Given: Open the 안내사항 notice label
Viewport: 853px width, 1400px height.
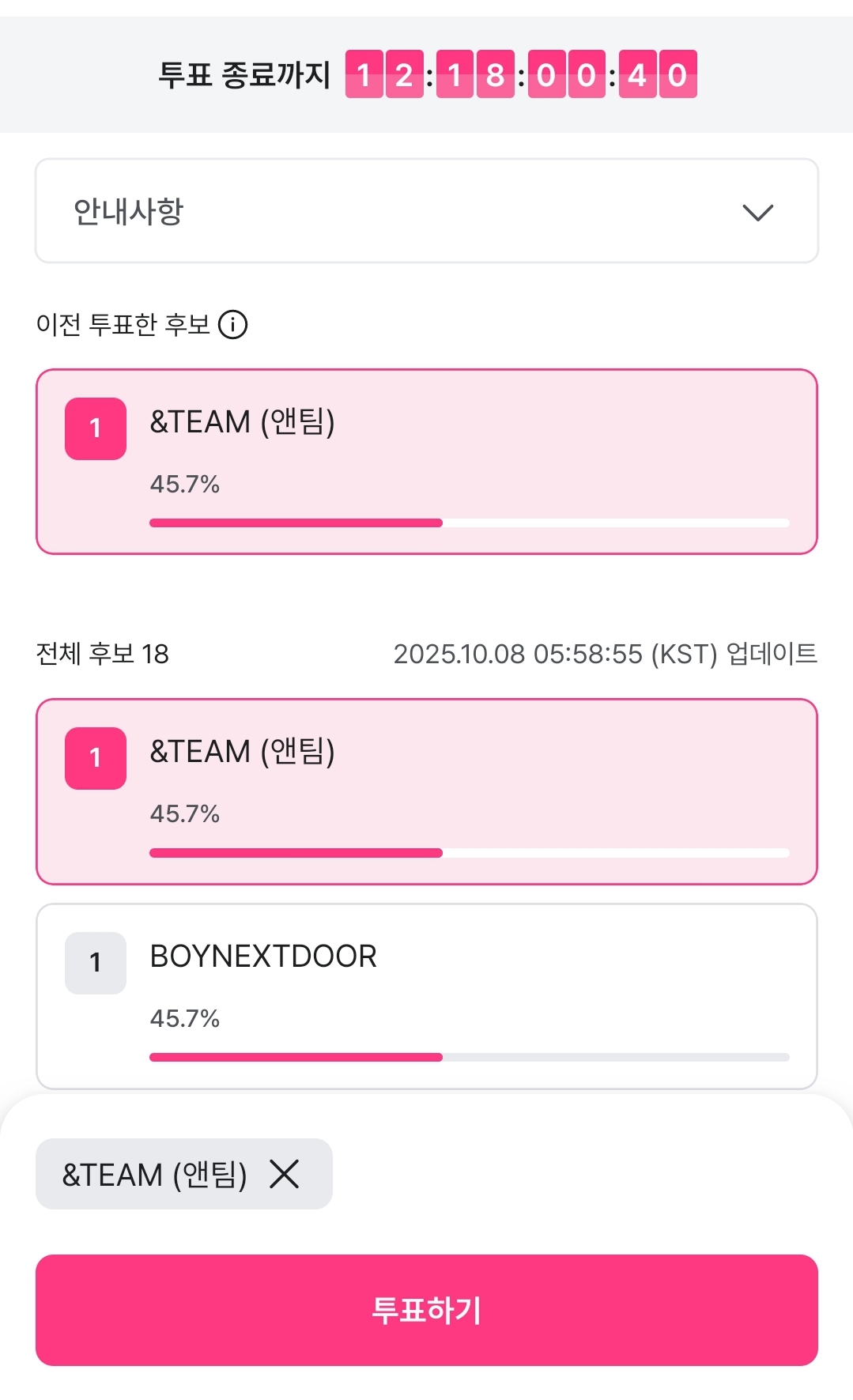Looking at the screenshot, I should 129,212.
